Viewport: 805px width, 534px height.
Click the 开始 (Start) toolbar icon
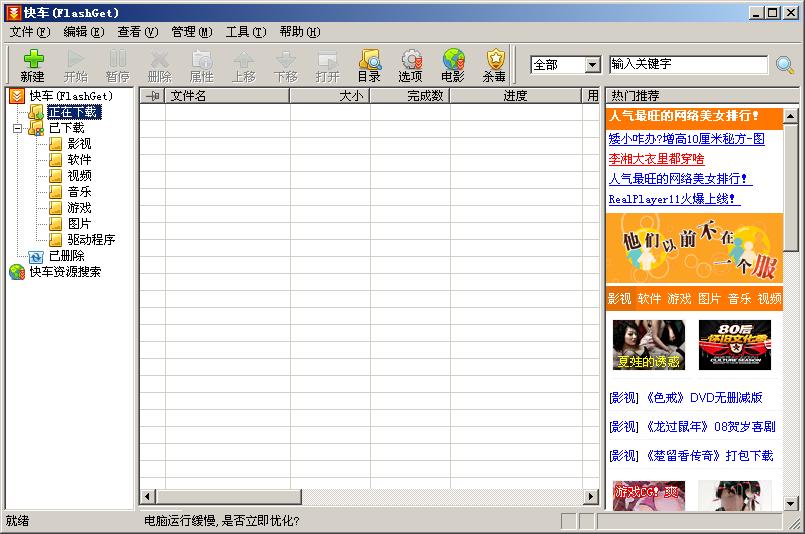[x=75, y=65]
